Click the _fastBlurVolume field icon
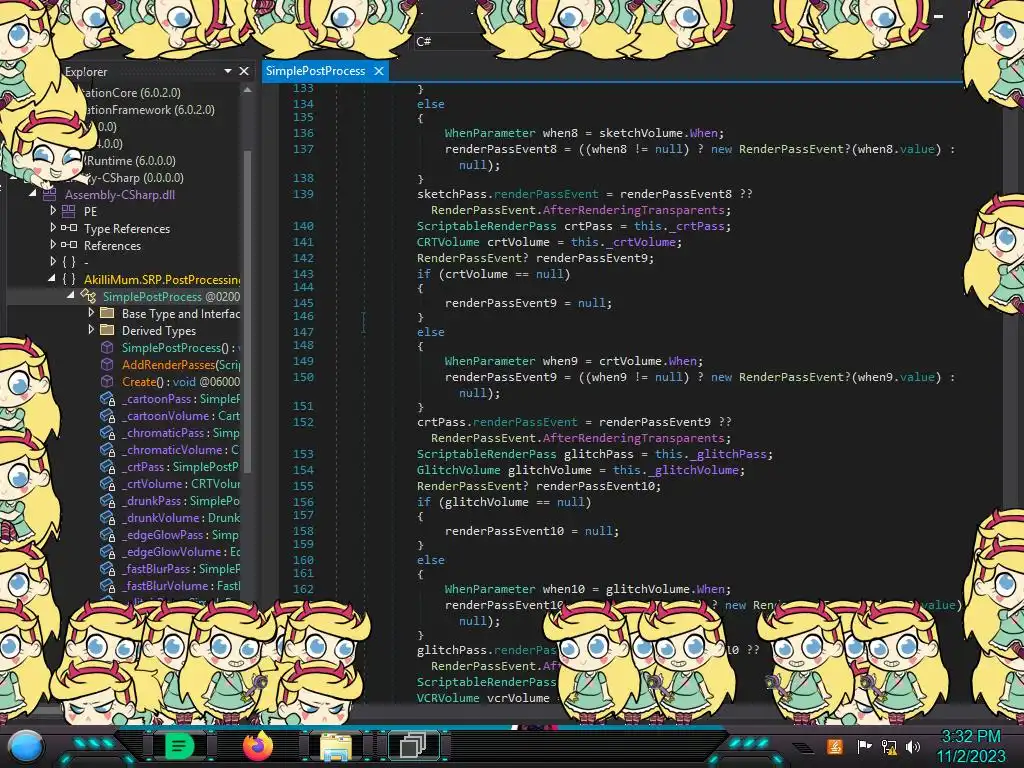 (108, 585)
